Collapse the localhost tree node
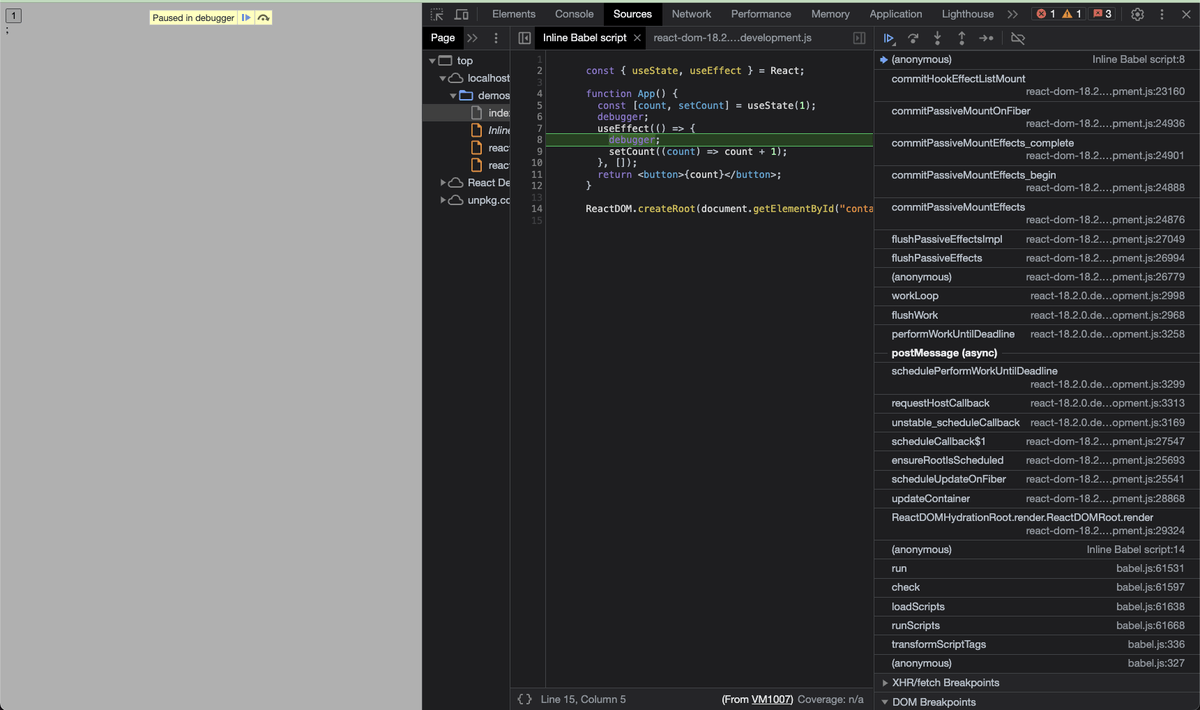The image size is (1200, 710). (444, 78)
